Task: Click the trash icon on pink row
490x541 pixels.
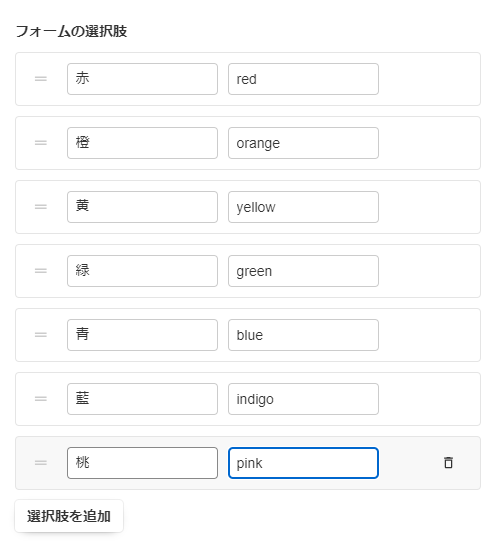Action: pyautogui.click(x=448, y=463)
